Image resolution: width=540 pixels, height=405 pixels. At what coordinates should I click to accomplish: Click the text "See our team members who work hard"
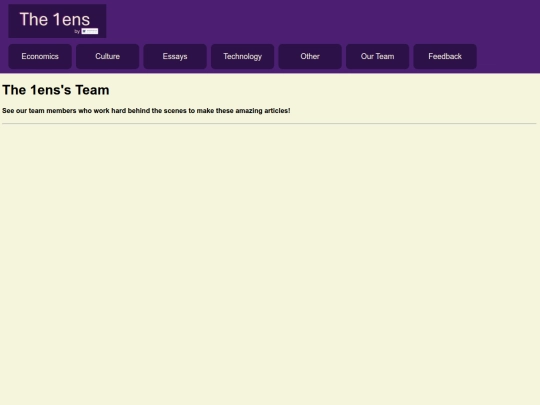(x=64, y=111)
